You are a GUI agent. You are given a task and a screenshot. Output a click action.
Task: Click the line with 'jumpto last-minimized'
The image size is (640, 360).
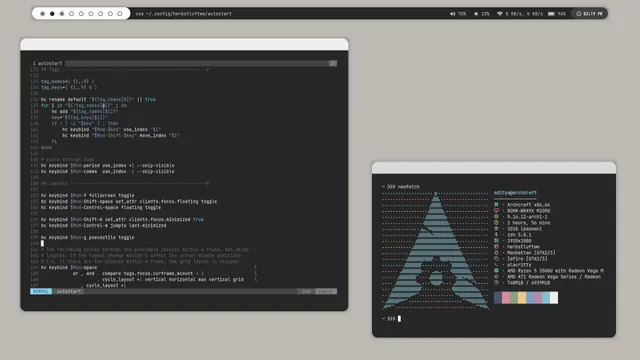tap(103, 225)
